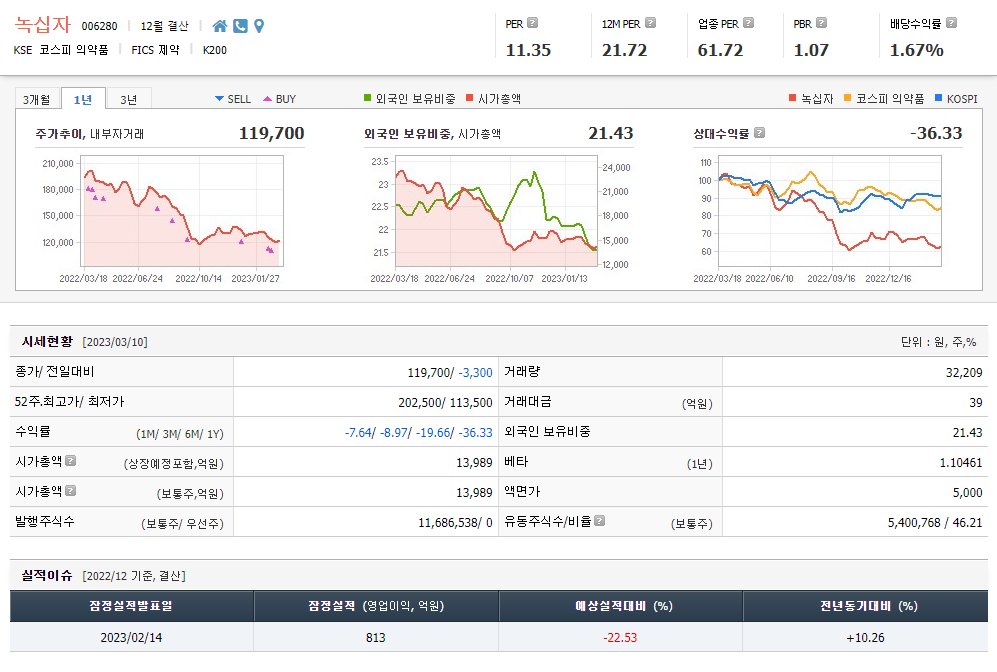Click the day change value -3,300
Screen dimensions: 997x672
click(x=476, y=373)
